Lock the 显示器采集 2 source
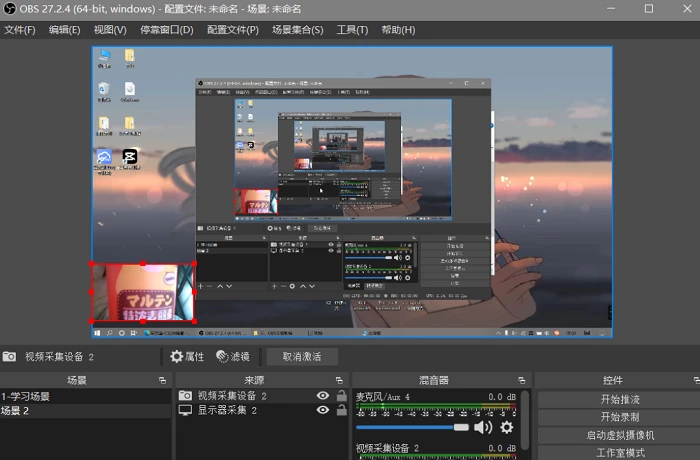This screenshot has height=460, width=700. 342,410
